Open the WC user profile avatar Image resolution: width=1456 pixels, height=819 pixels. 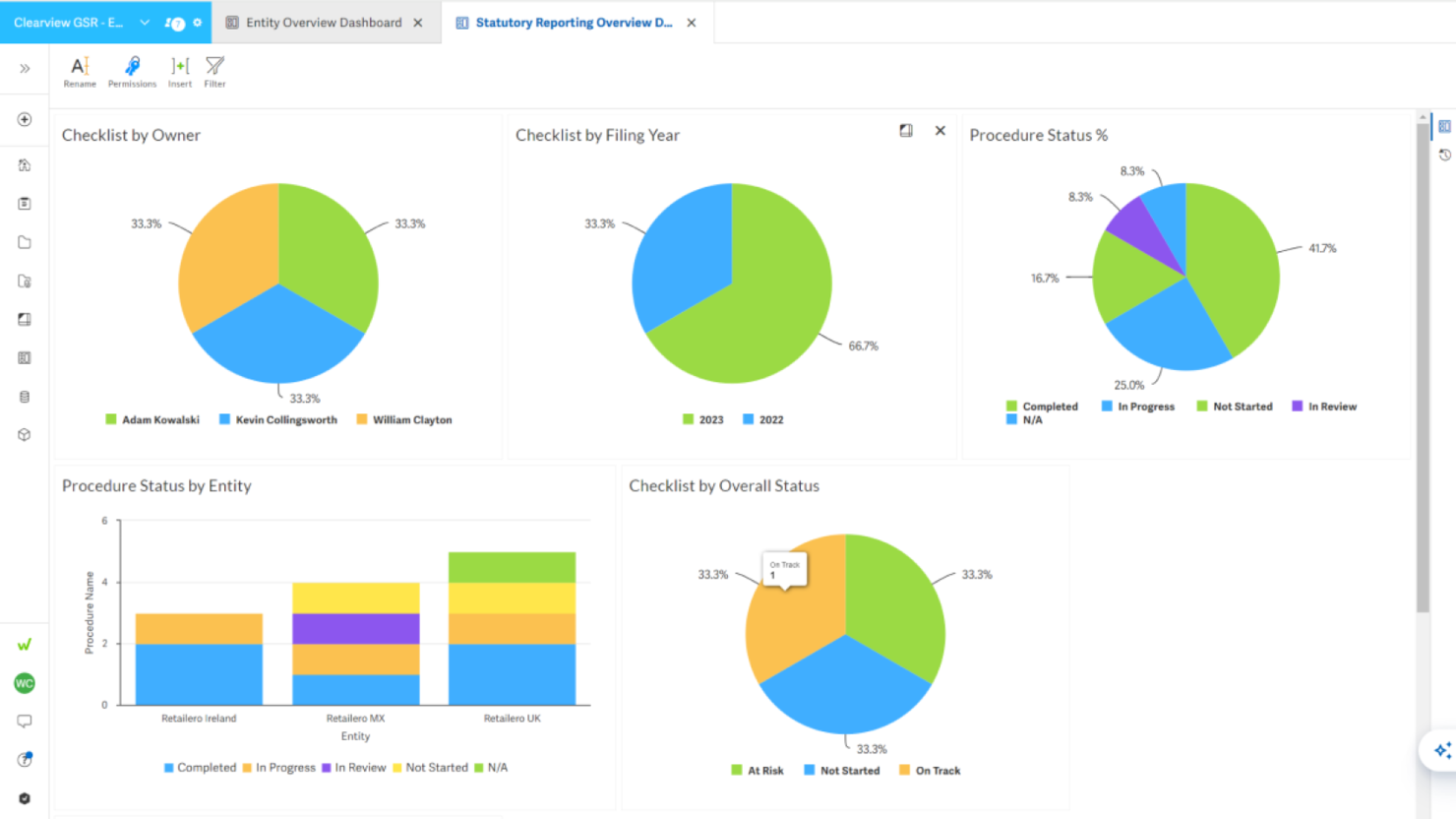(x=25, y=683)
